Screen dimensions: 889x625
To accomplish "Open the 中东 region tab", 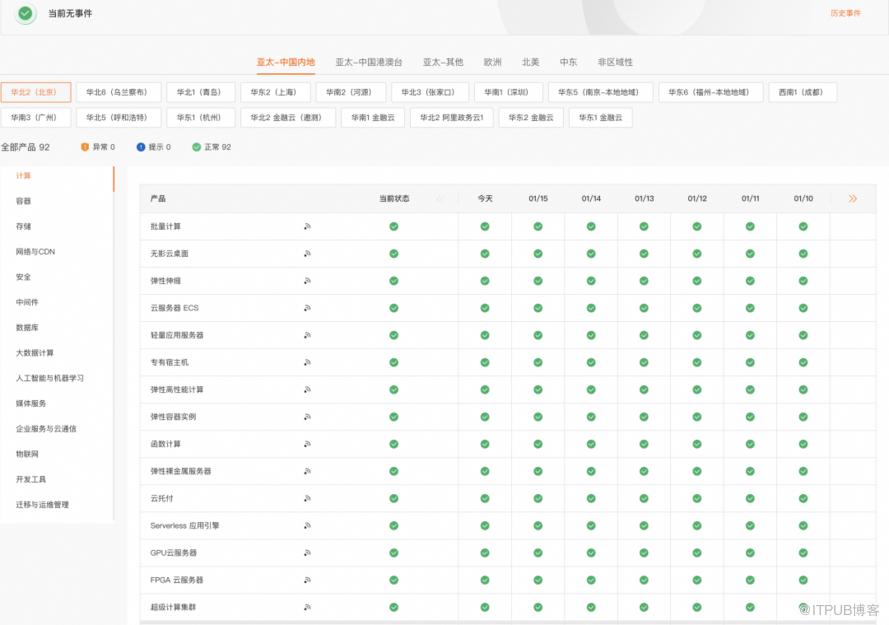I will 568,62.
